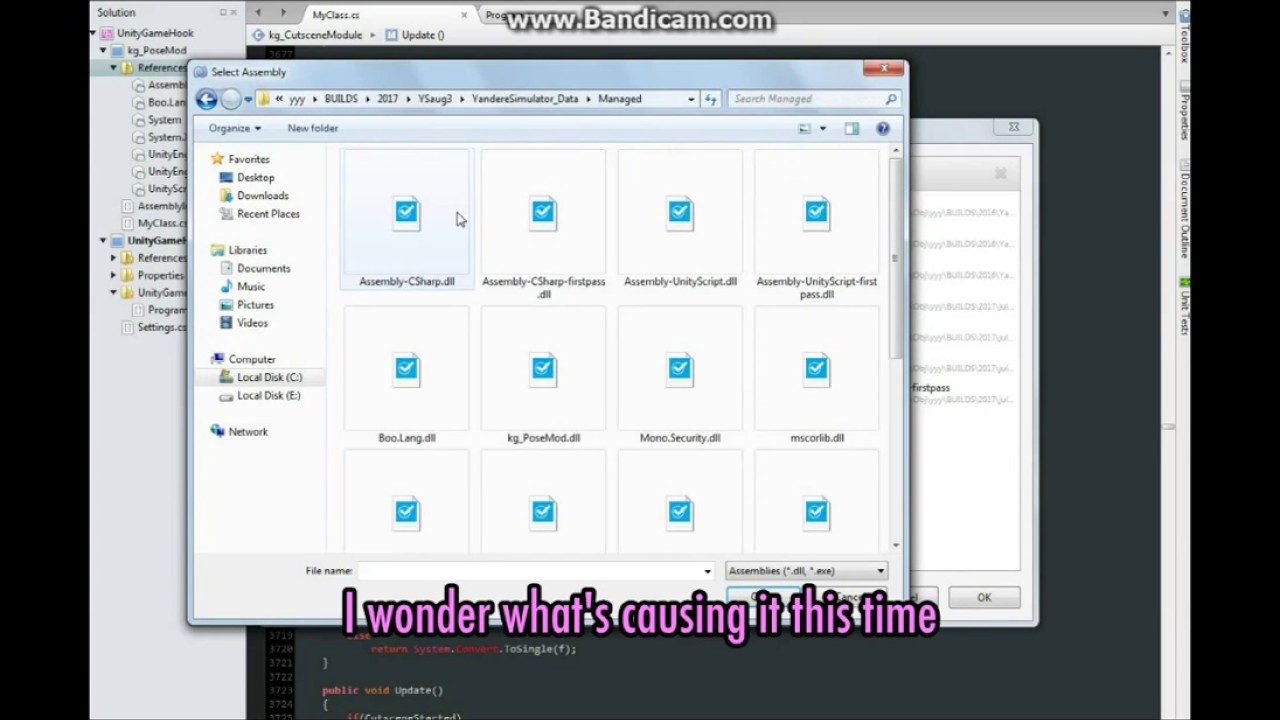
Task: Open the Unit Tests side tab
Action: (1185, 306)
